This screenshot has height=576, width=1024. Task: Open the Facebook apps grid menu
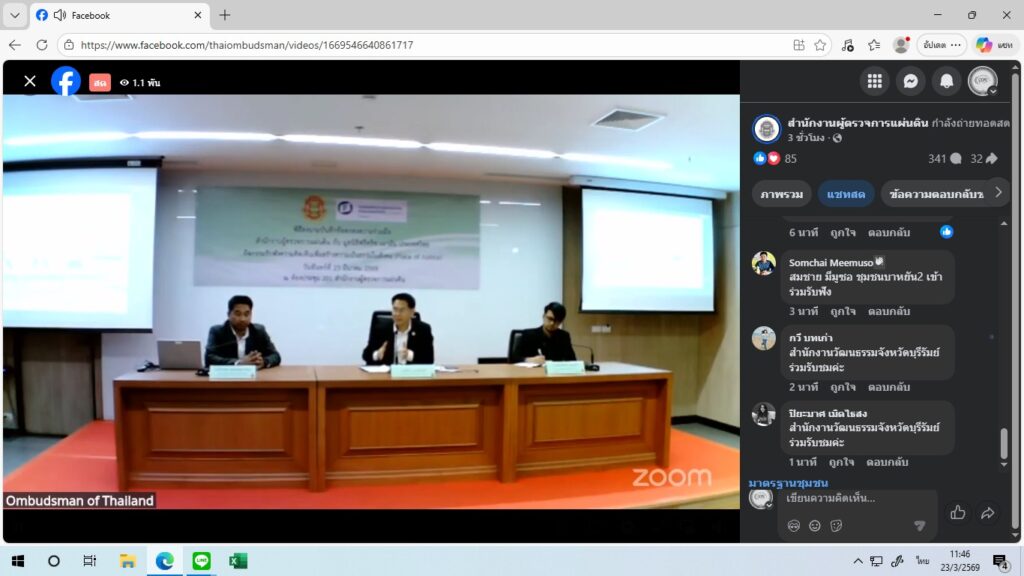(875, 81)
